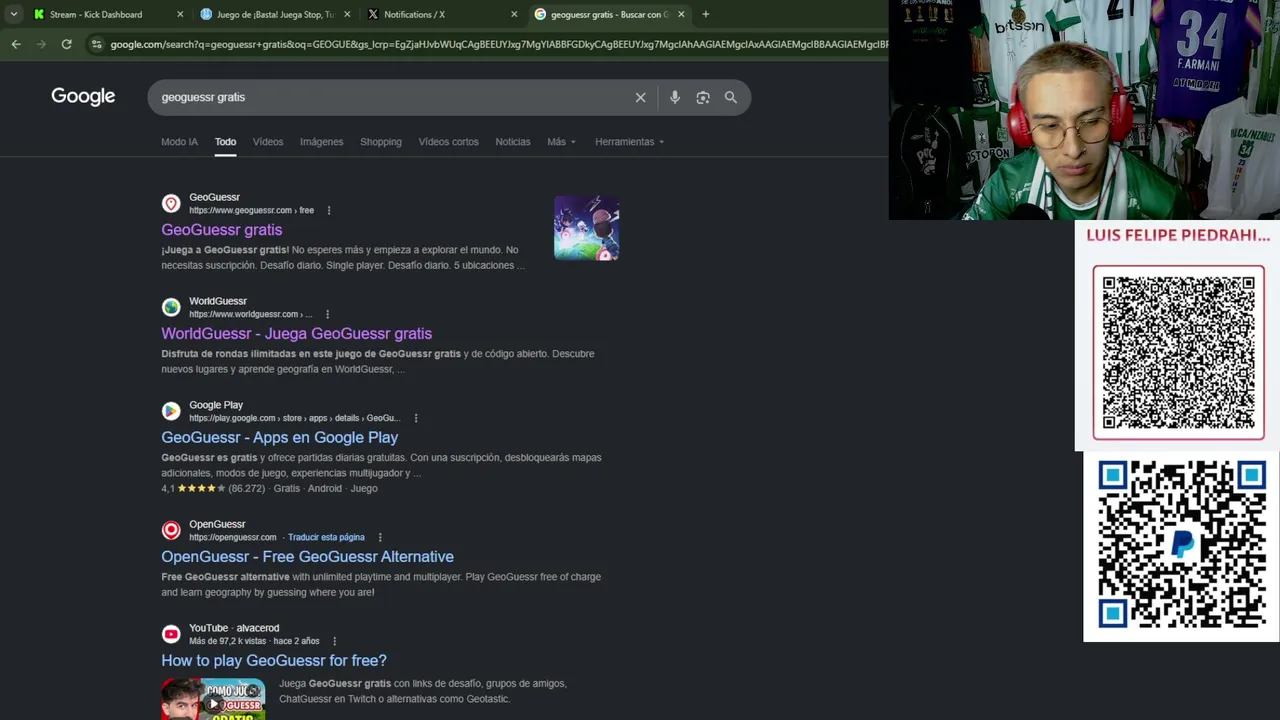The image size is (1280, 720).
Task: Click the Google Play favicon
Action: (171, 411)
